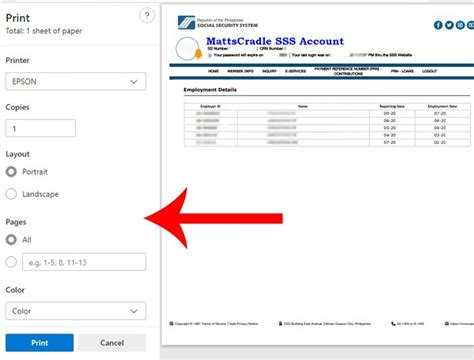
Task: Select the custom page range radio button
Action: (x=11, y=262)
